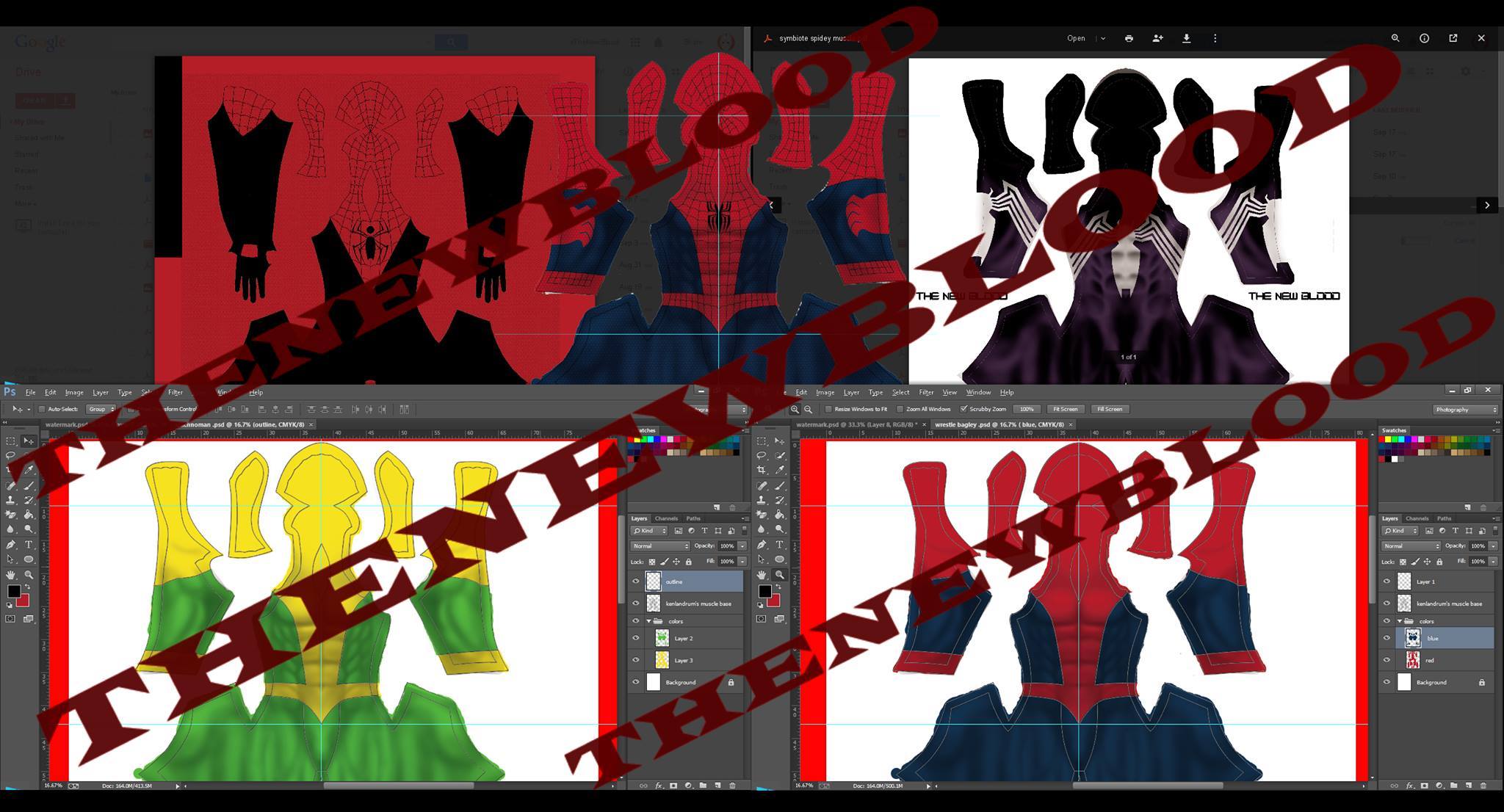The image size is (1504, 812).
Task: Click 100% zoom button in options bar
Action: [x=1027, y=409]
